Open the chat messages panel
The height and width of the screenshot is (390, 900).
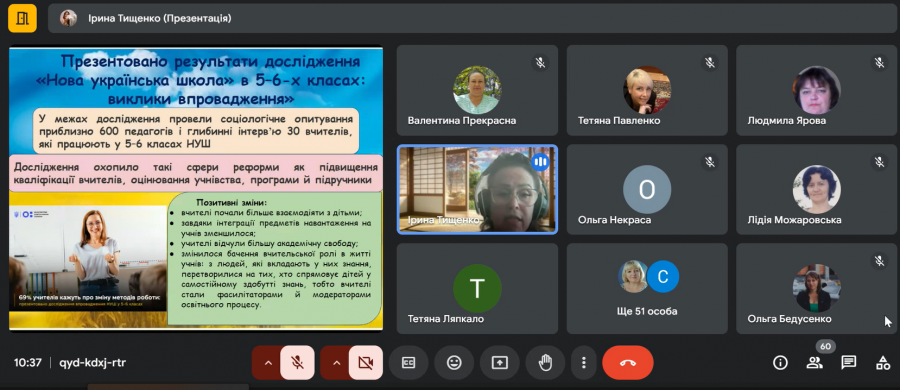[849, 362]
